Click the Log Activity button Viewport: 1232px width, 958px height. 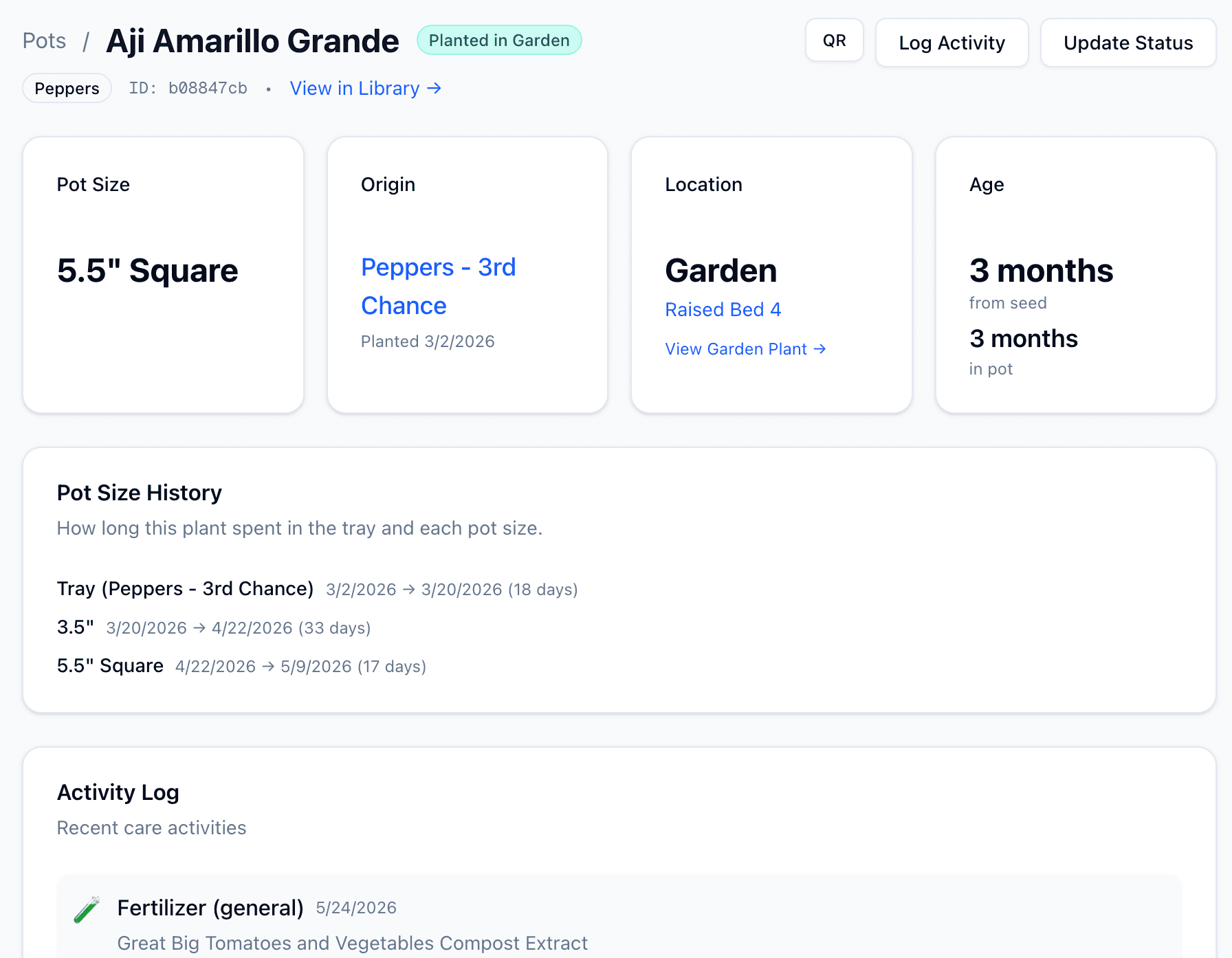click(x=951, y=43)
